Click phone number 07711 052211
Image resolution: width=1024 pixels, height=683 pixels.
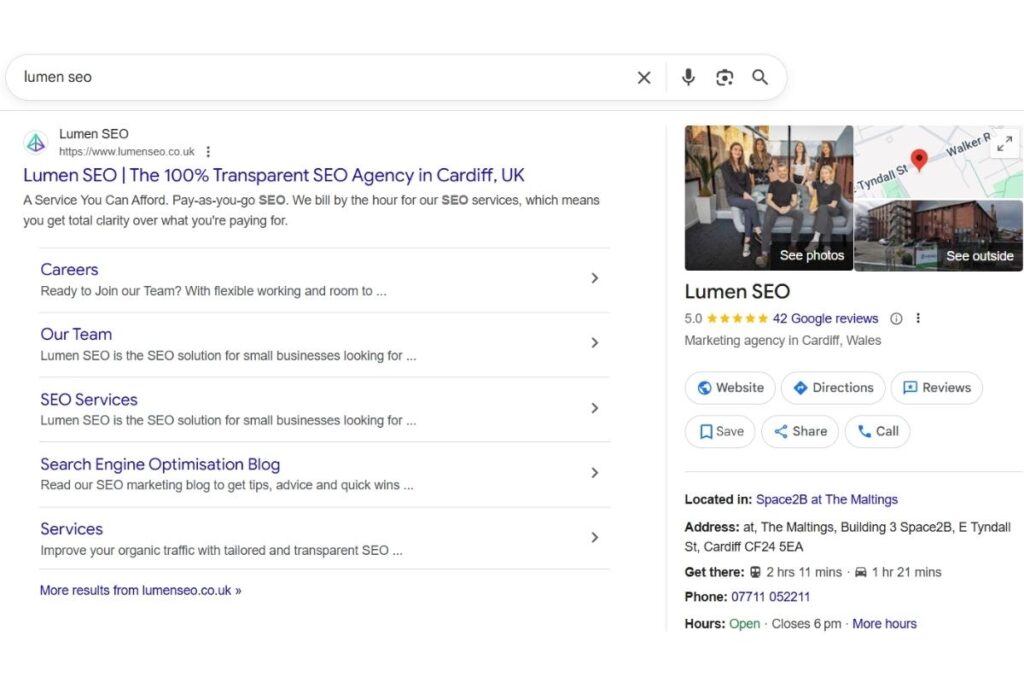click(771, 597)
